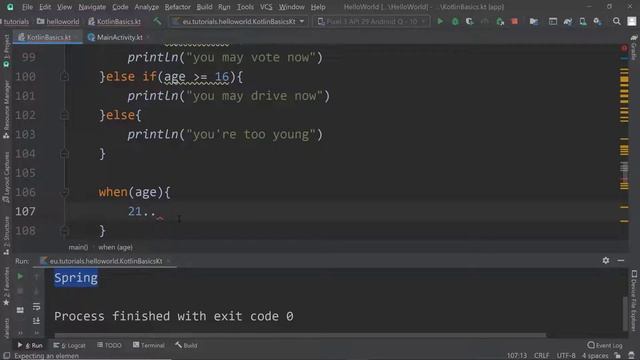Open Layout Captures side panel

click(6, 177)
